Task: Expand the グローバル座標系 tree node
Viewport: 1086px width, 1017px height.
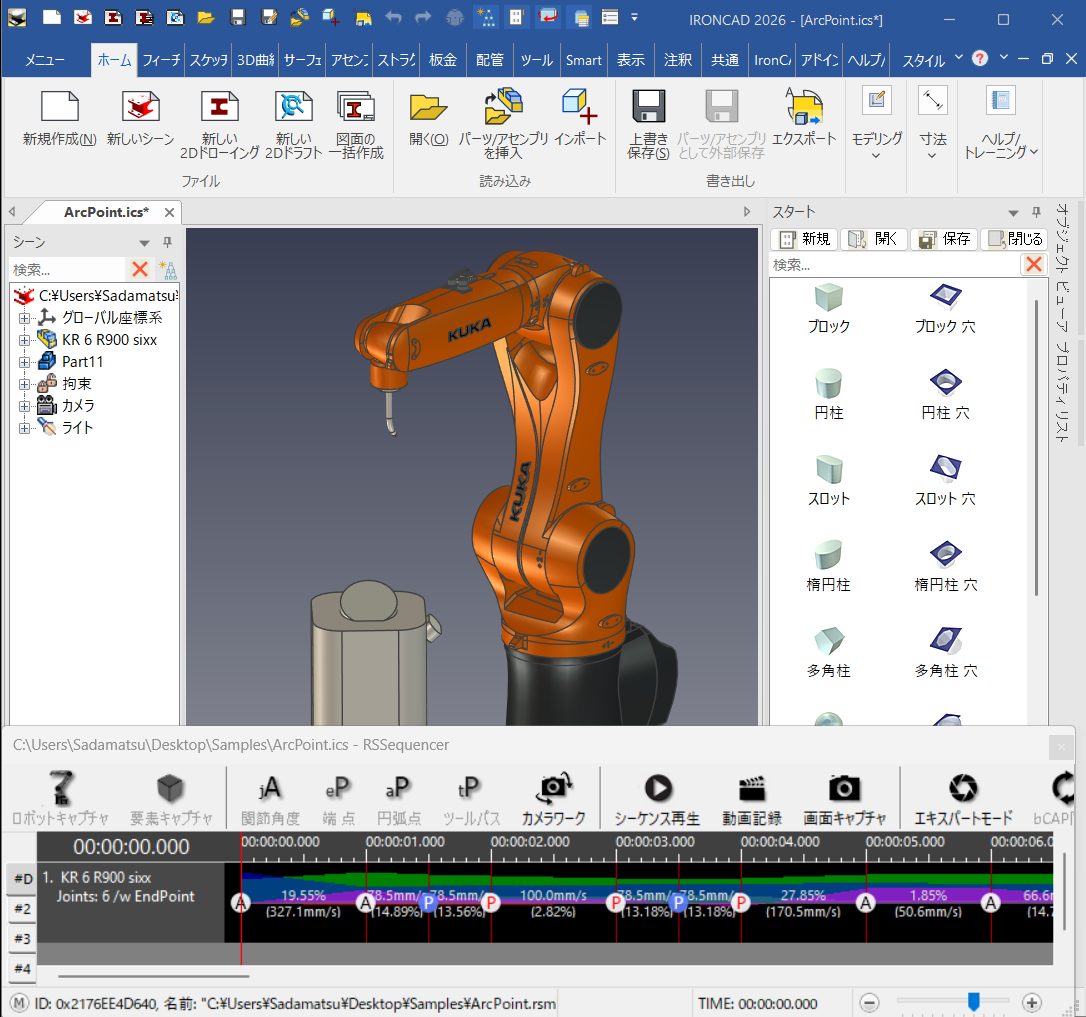Action: (24, 318)
